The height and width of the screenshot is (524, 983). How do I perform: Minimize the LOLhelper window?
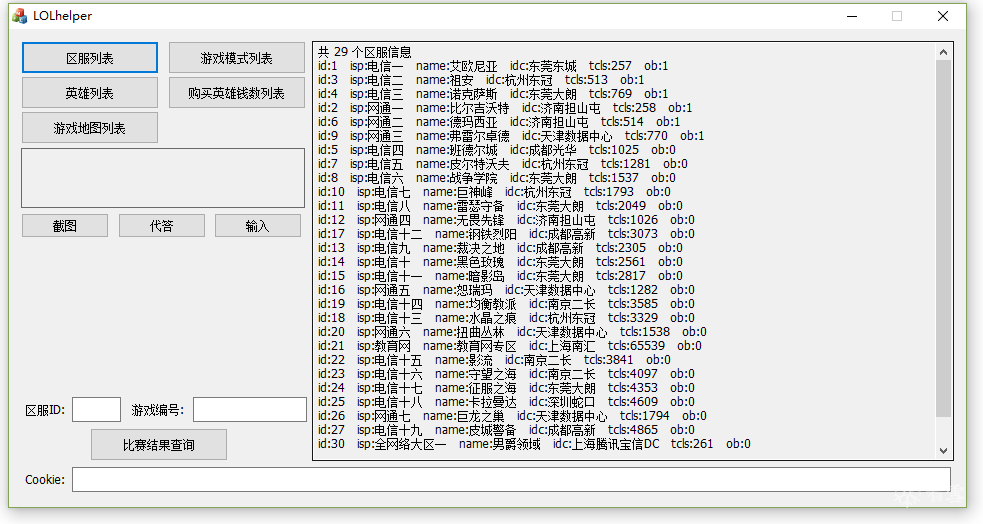(x=851, y=16)
